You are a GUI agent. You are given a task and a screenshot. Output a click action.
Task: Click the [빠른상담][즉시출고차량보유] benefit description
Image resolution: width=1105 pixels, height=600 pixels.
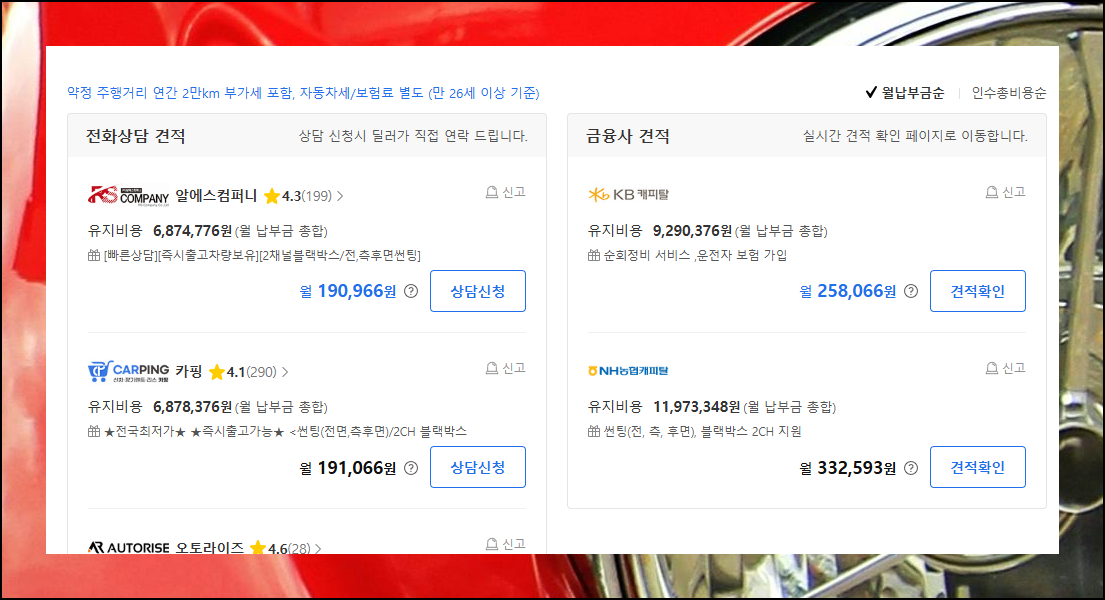coord(262,255)
